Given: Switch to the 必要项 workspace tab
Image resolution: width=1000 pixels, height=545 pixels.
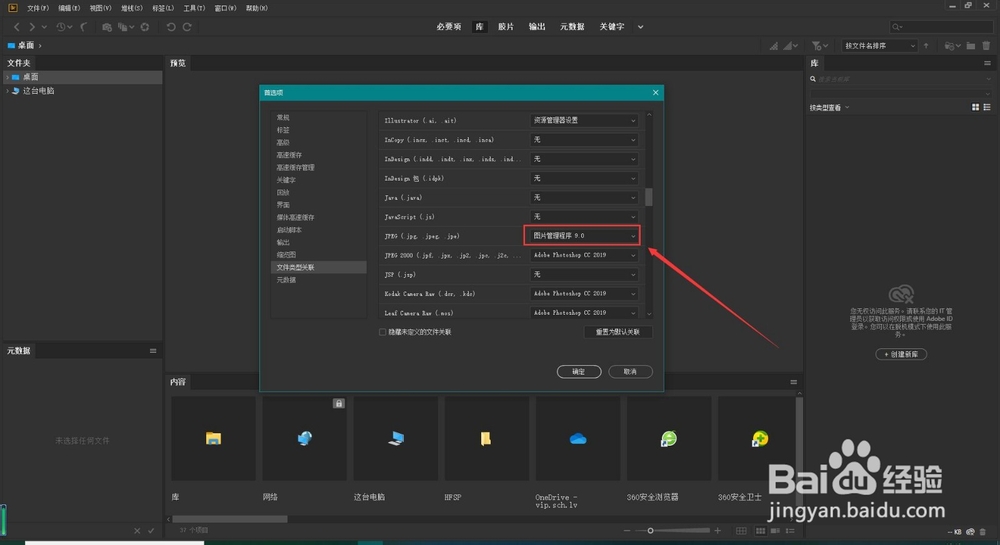Looking at the screenshot, I should point(449,27).
